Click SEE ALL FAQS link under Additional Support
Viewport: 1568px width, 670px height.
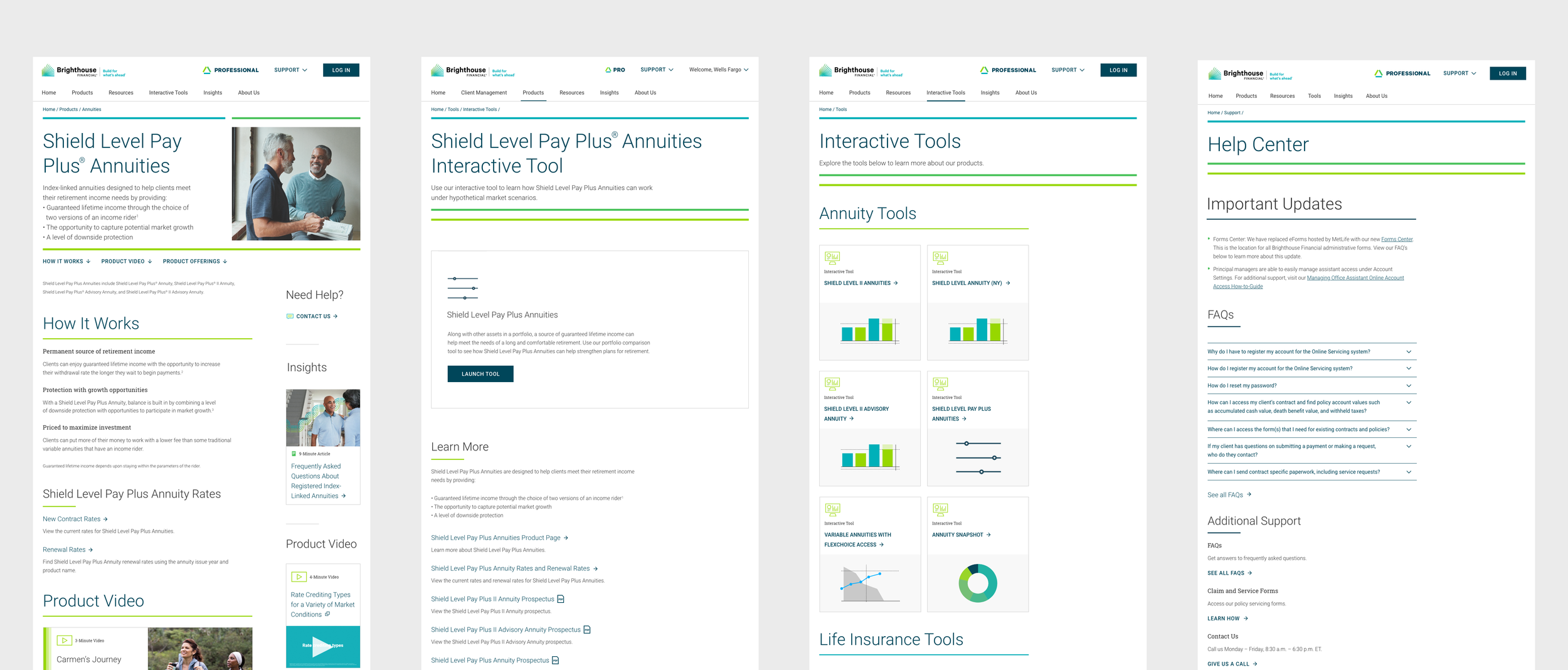click(x=1229, y=573)
